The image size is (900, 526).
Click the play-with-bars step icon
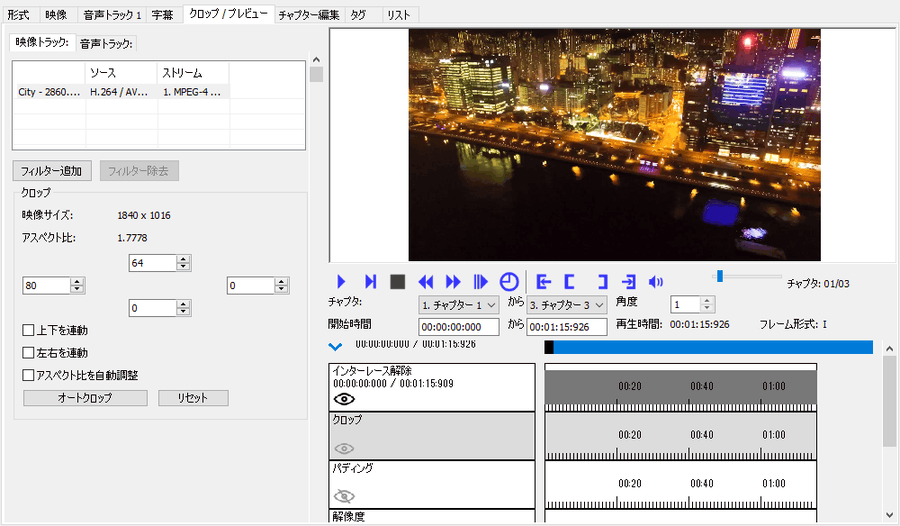tap(480, 281)
